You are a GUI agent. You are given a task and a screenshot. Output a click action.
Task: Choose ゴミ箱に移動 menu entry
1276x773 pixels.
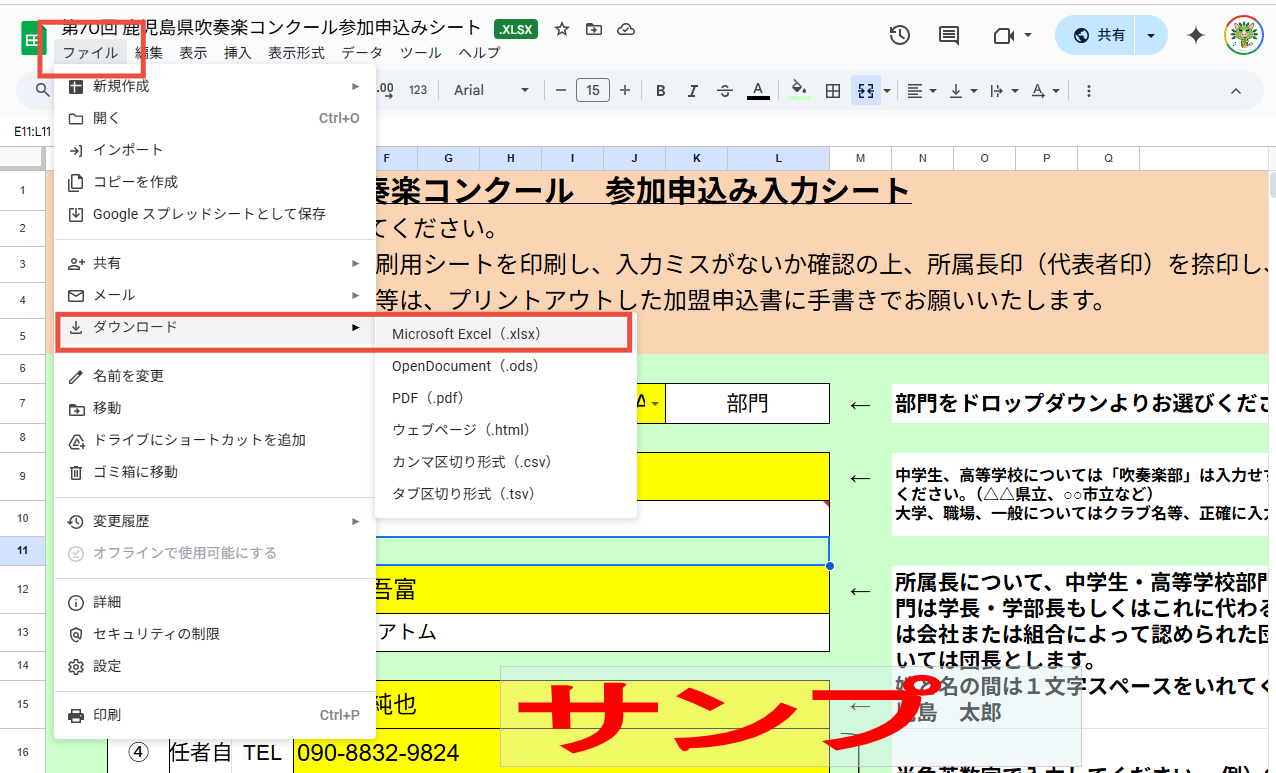[x=214, y=472]
